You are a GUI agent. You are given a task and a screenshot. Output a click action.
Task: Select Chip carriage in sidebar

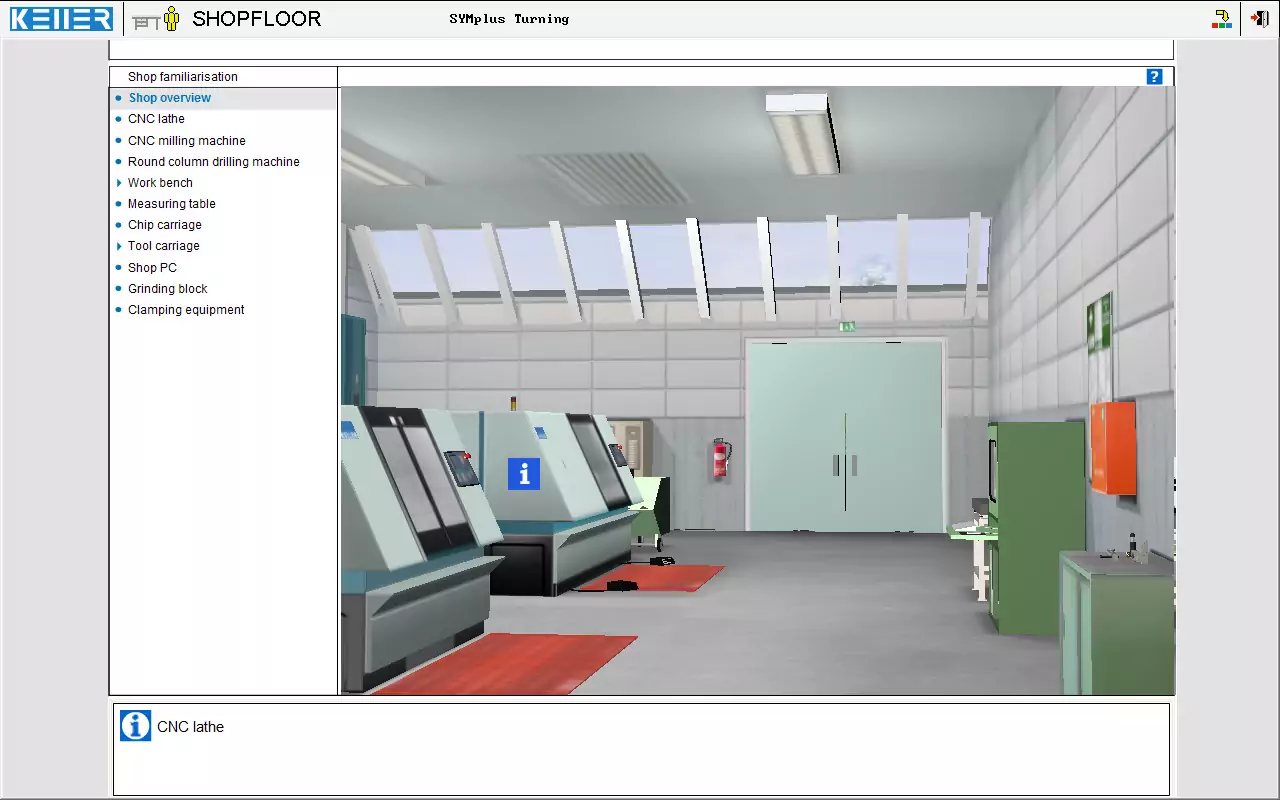pos(164,225)
